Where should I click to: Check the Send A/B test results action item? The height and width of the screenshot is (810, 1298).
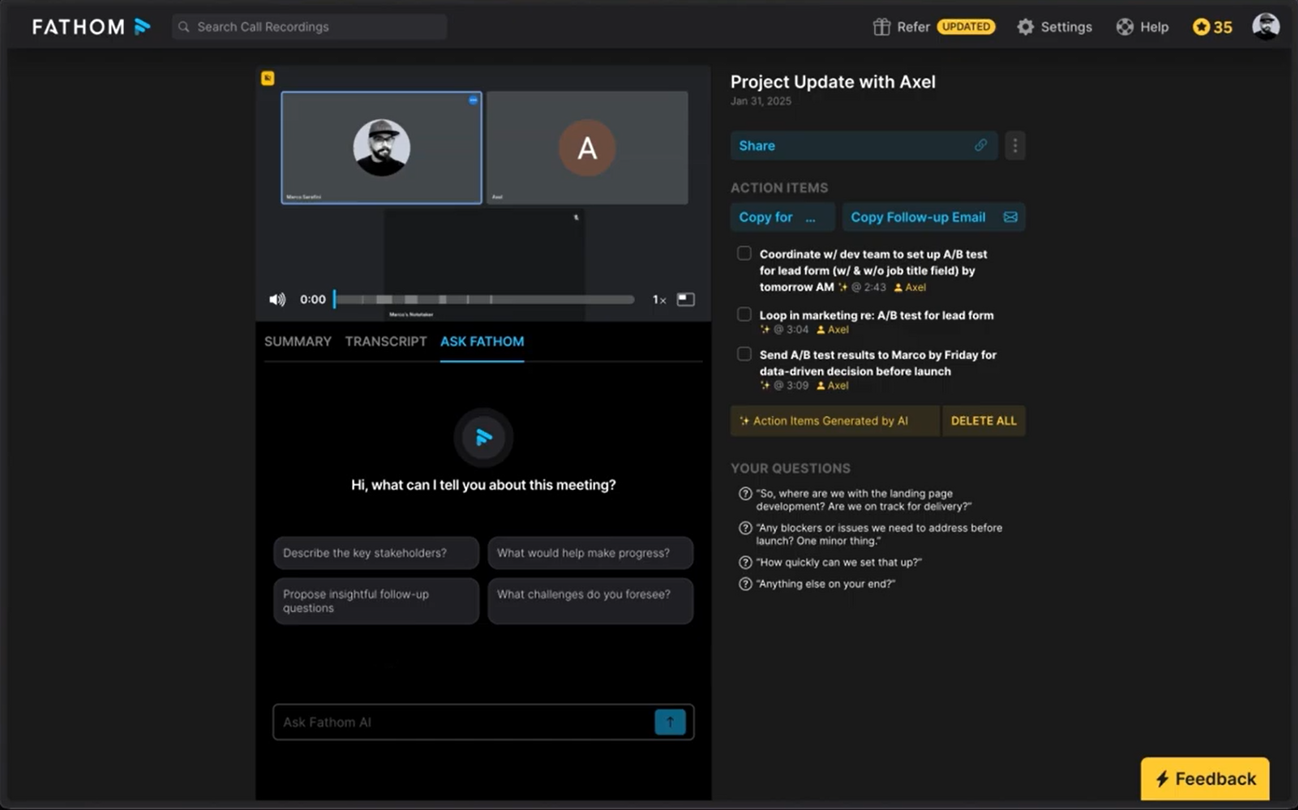coord(744,354)
